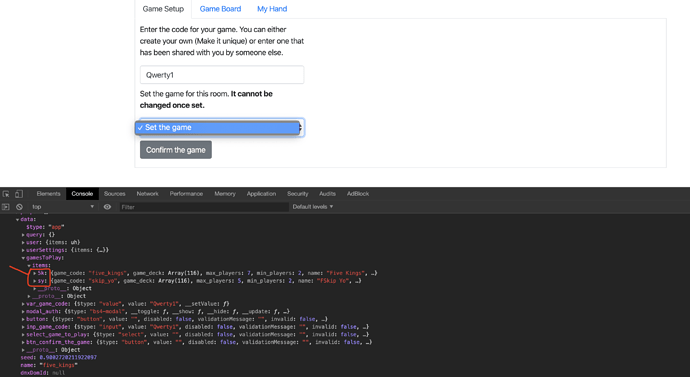This screenshot has height=377, width=690.
Task: Switch to the Network DevTools tab
Action: [x=147, y=194]
